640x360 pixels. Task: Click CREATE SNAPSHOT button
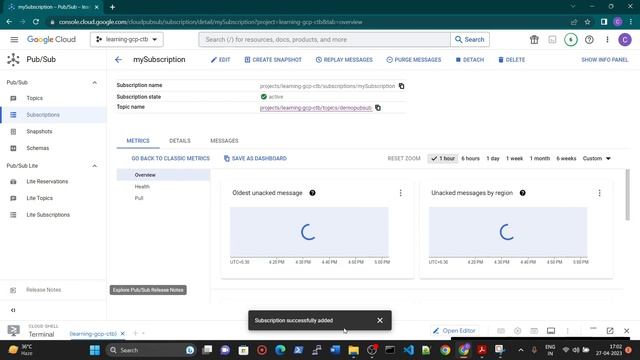click(x=273, y=60)
